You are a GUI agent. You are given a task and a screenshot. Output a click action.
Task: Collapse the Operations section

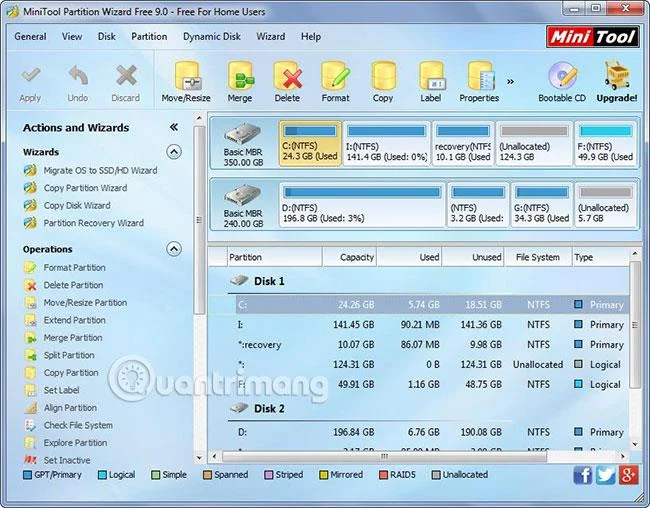coord(174,249)
